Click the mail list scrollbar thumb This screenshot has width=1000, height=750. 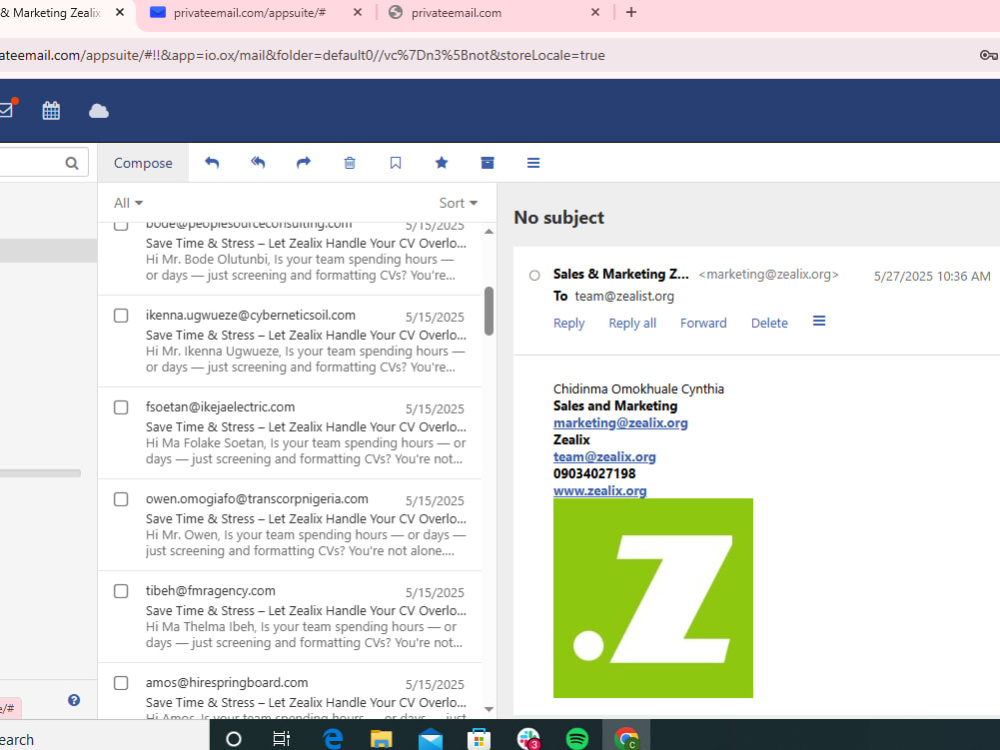click(x=489, y=311)
